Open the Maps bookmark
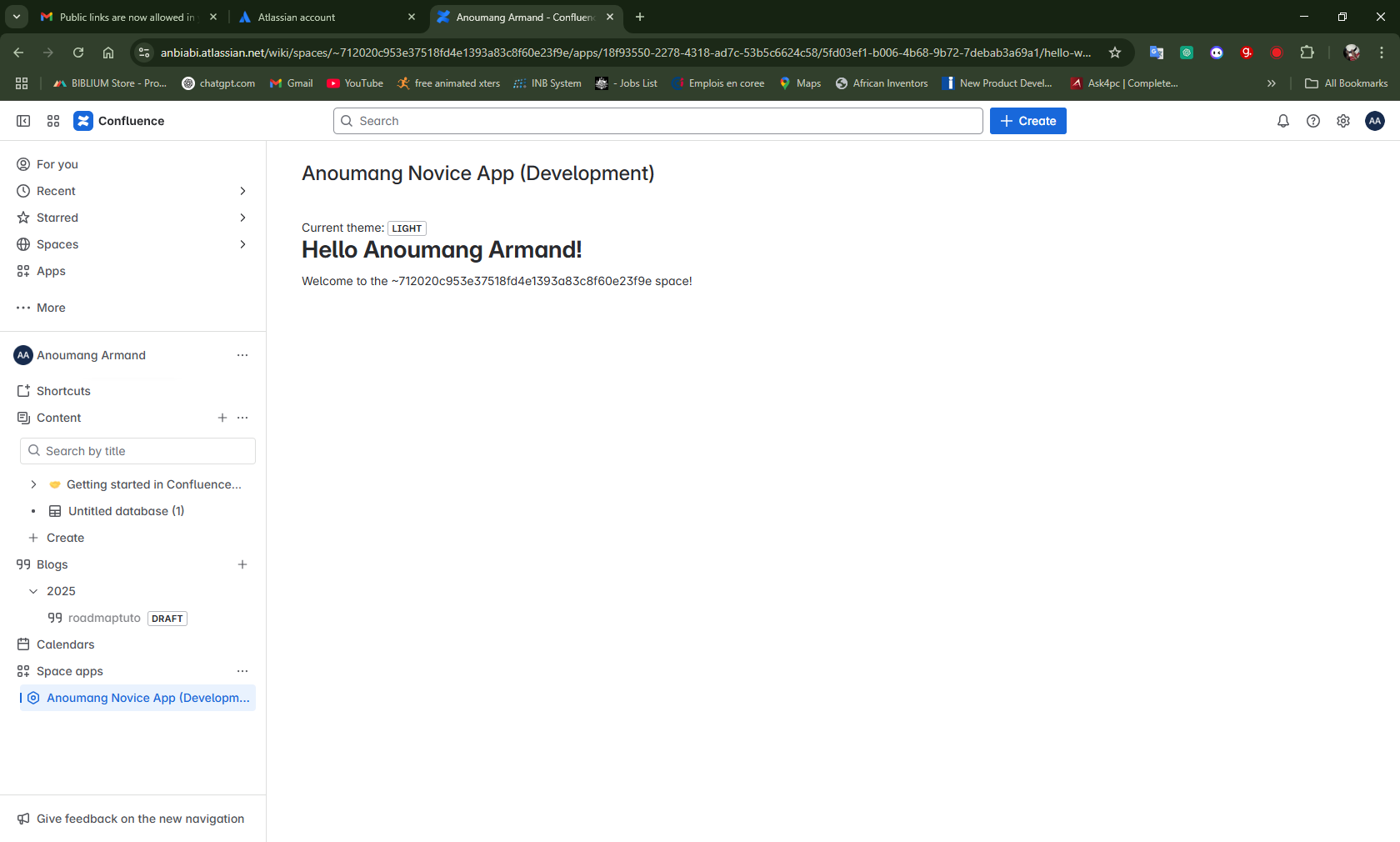The width and height of the screenshot is (1400, 842). coord(800,83)
